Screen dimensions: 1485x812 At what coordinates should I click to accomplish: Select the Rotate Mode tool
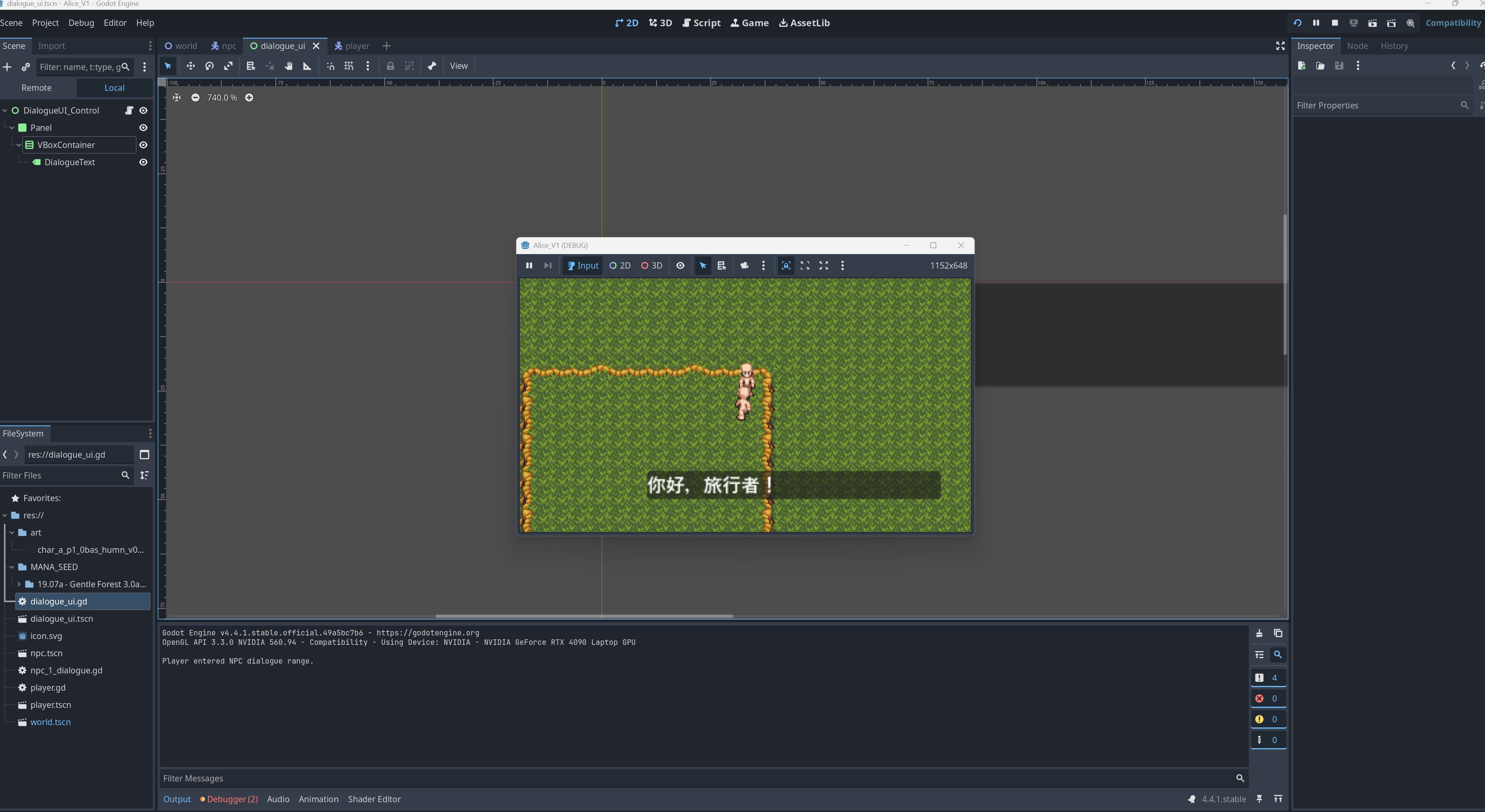point(209,66)
